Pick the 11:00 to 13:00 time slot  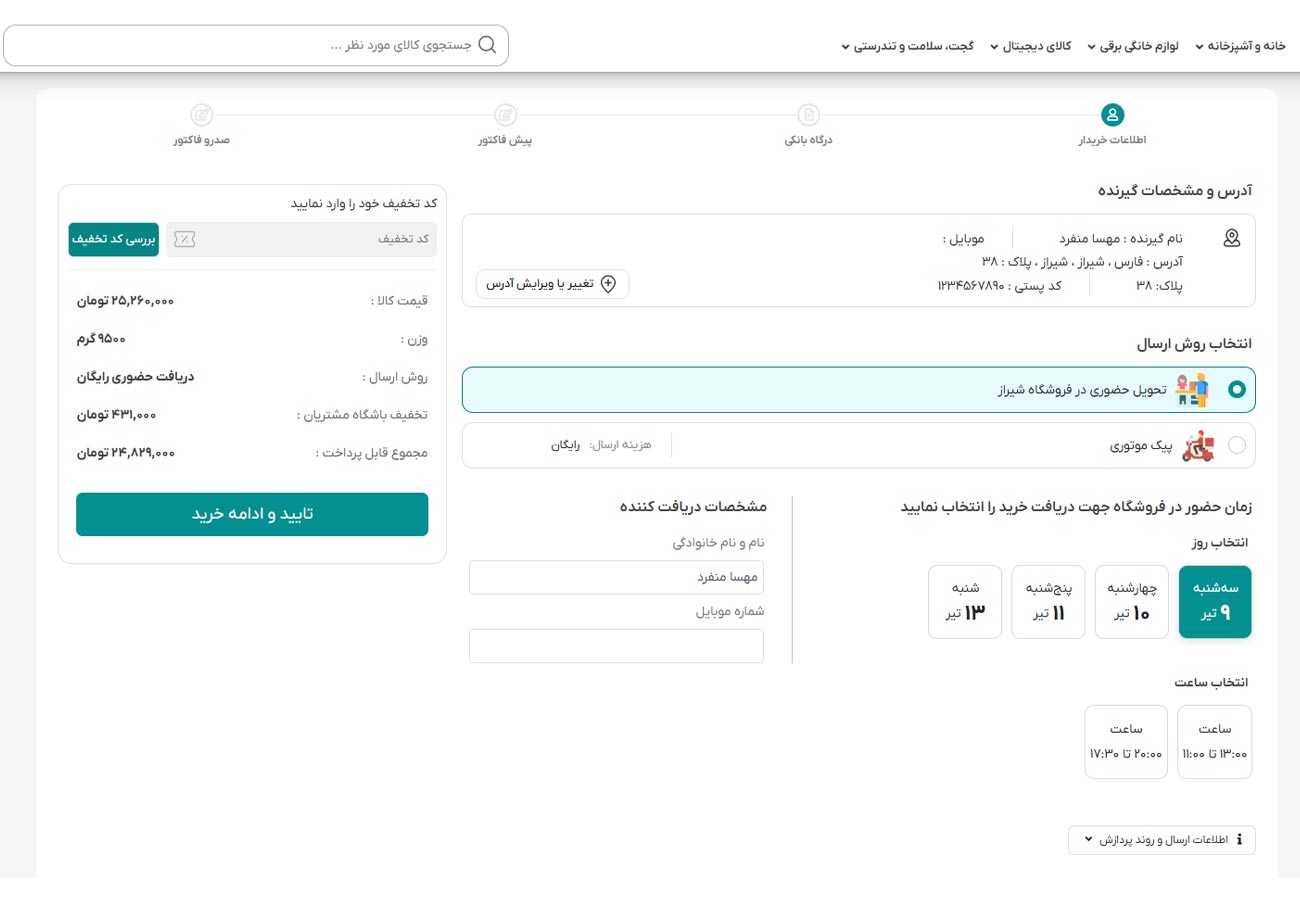(x=1215, y=742)
